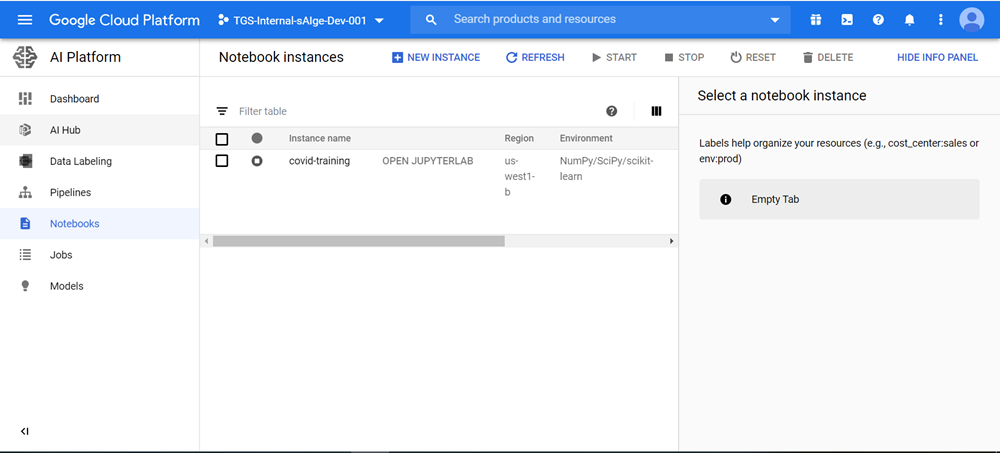Collapse the sidebar with the bottom arrow

click(x=25, y=431)
